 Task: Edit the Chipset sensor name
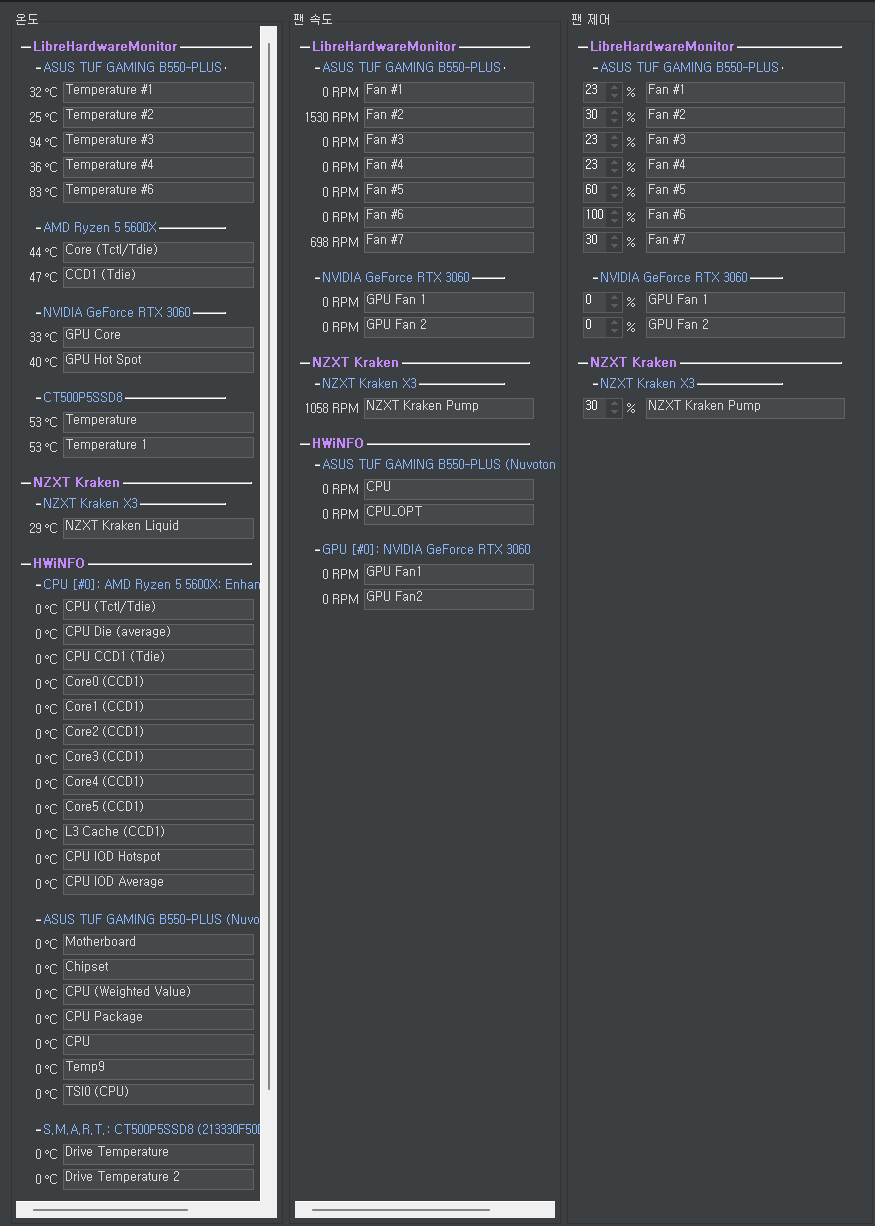point(158,969)
